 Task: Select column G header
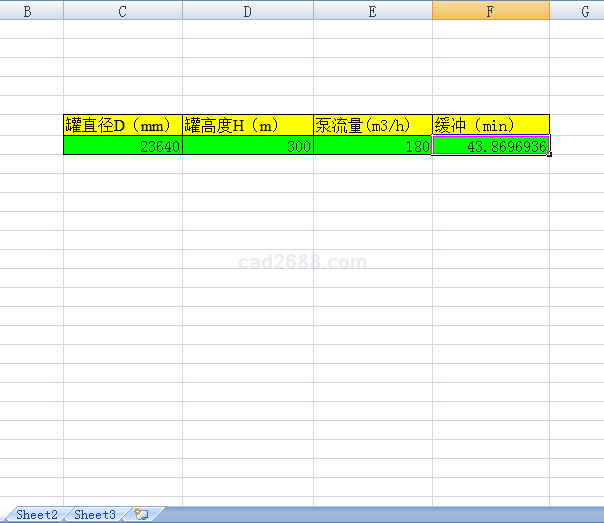(x=584, y=11)
